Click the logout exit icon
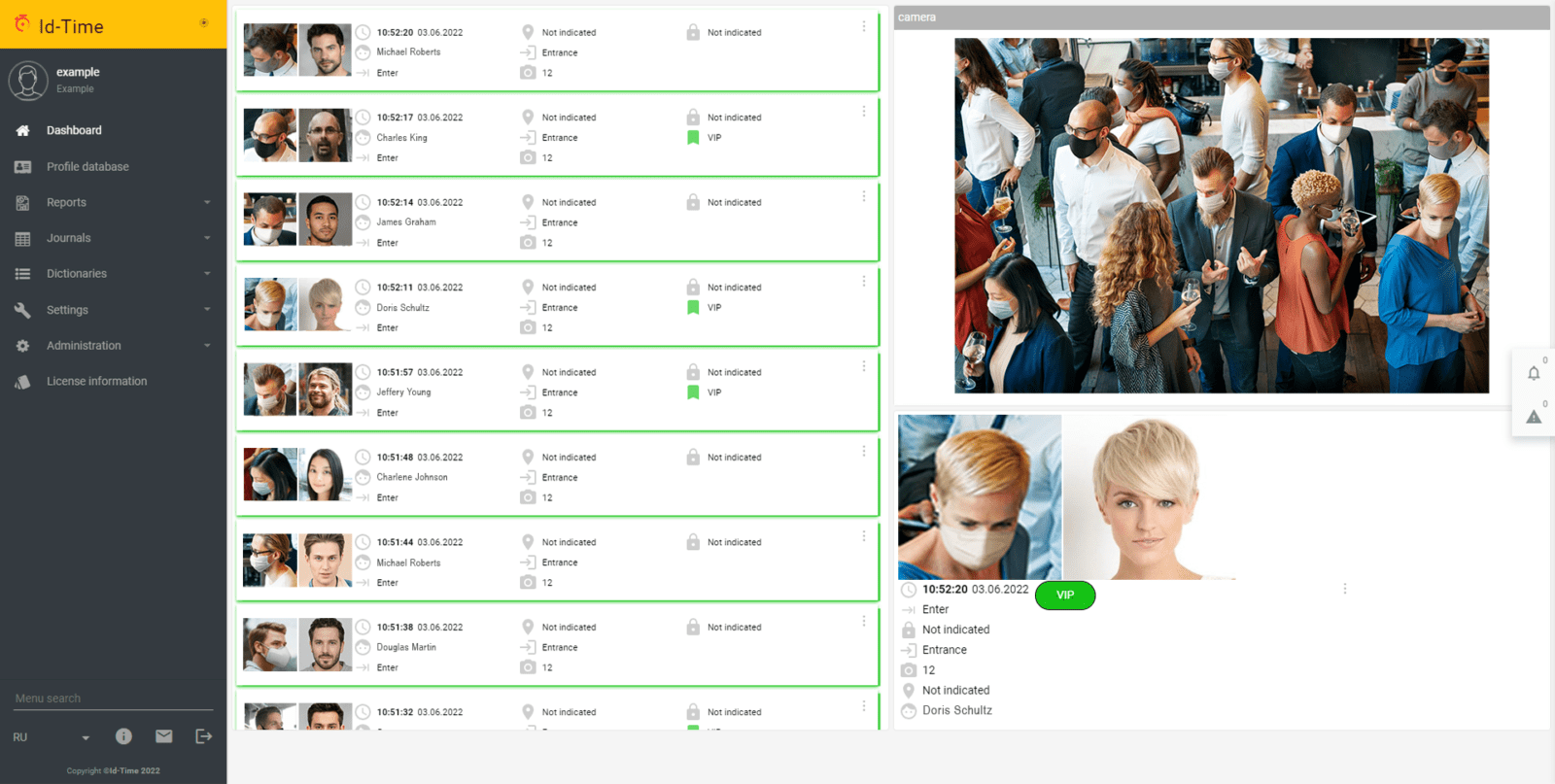 [203, 736]
